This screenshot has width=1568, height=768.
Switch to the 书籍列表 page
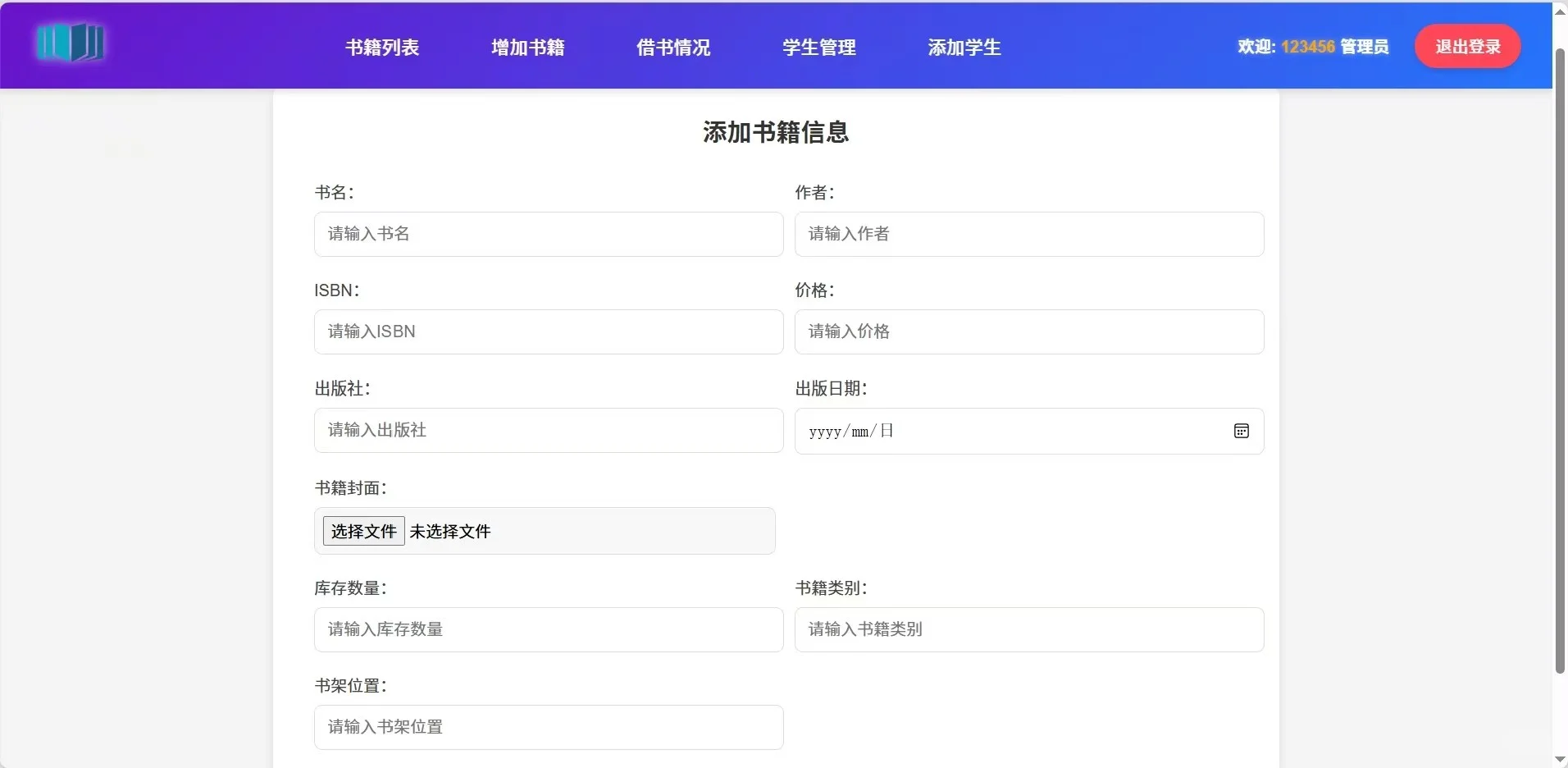[381, 47]
